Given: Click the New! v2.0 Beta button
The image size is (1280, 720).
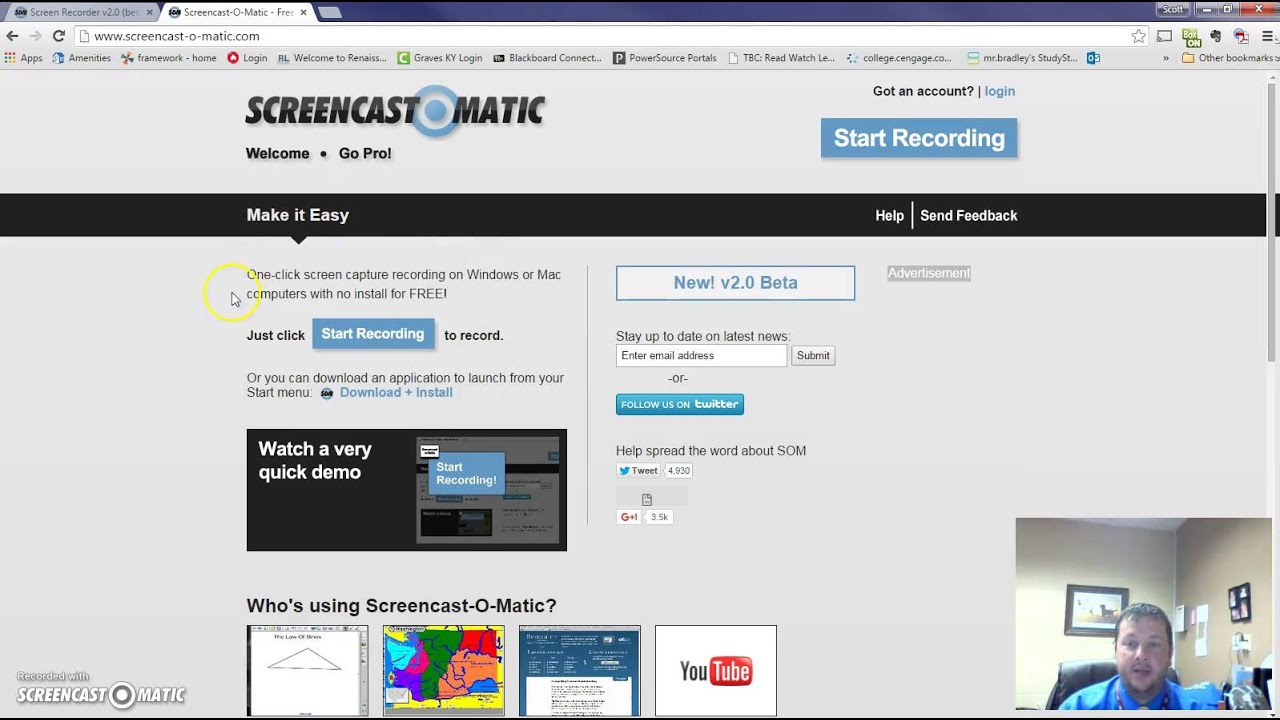Looking at the screenshot, I should tap(735, 283).
